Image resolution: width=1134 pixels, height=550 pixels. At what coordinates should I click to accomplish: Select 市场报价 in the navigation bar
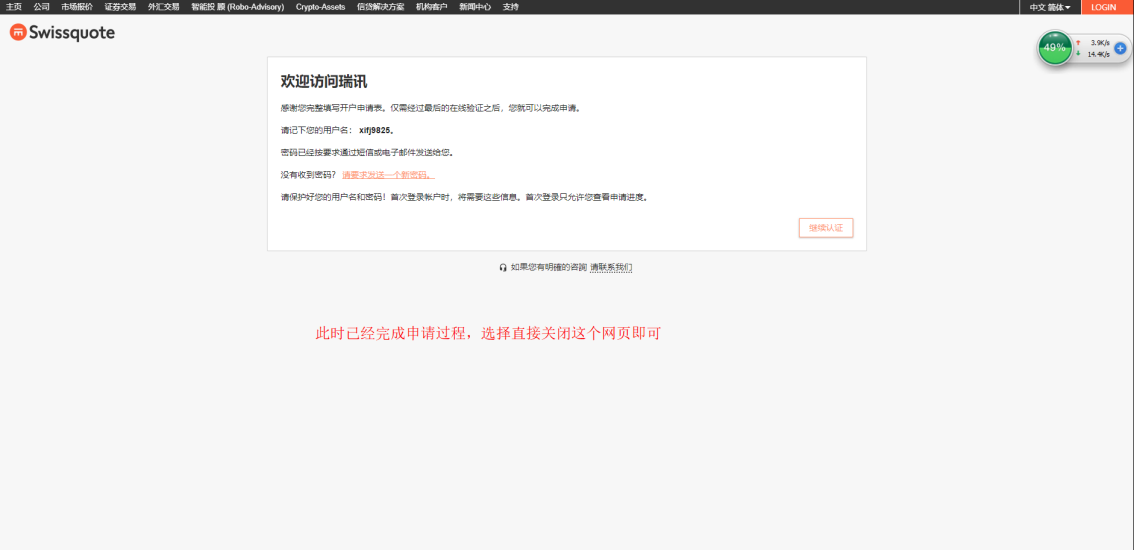click(x=77, y=7)
